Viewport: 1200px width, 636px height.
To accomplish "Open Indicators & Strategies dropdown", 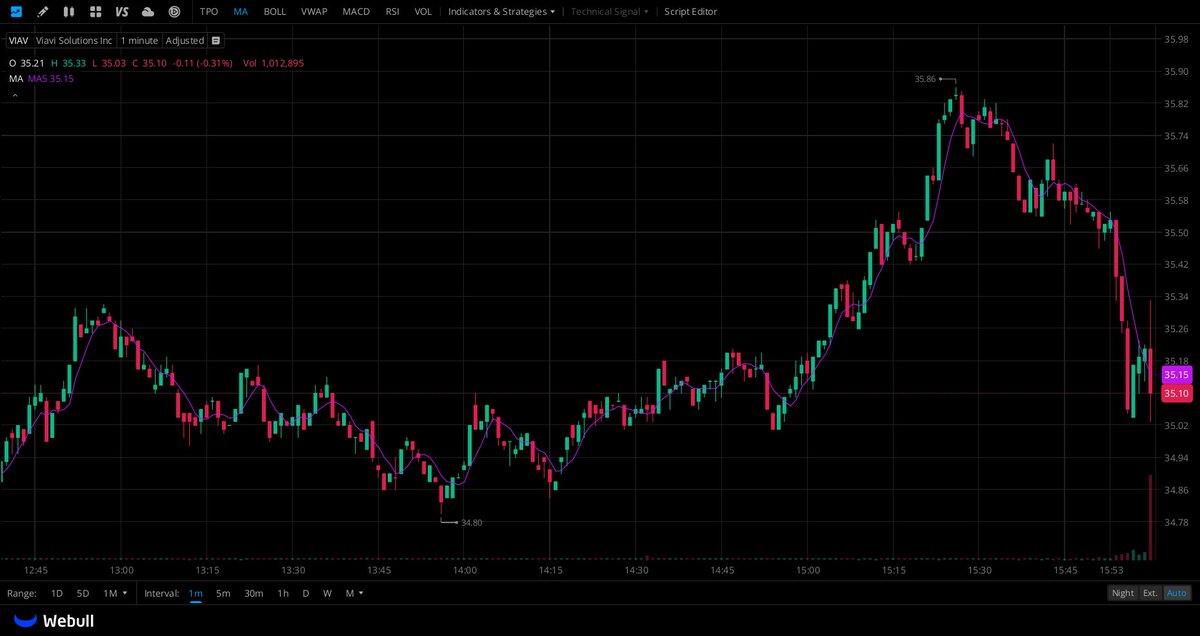I will tap(502, 12).
